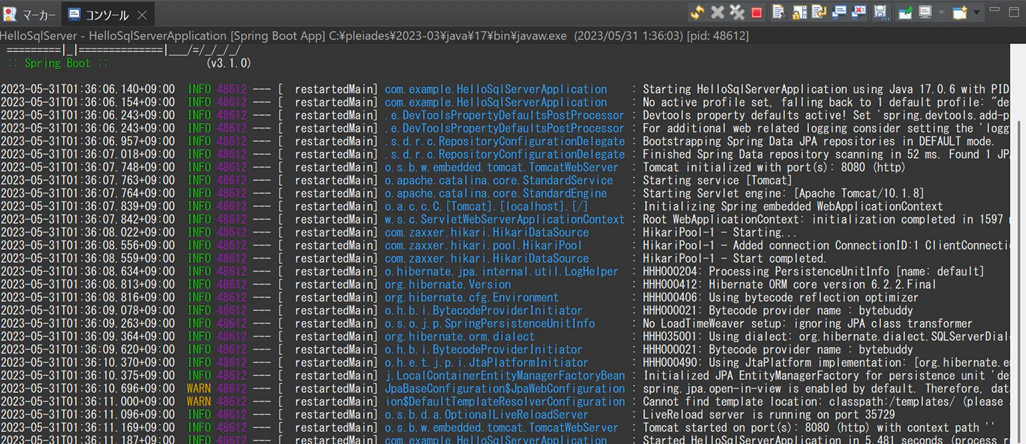The width and height of the screenshot is (1026, 444).
Task: Click the 'org.hibernate.Version' logger name
Action: 448,284
